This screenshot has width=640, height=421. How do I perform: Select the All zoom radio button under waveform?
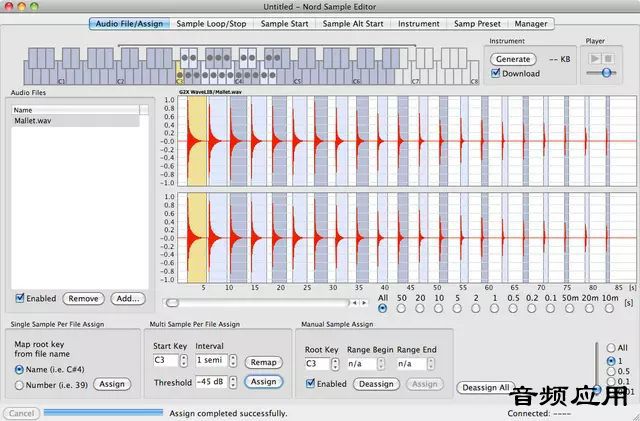coord(382,309)
